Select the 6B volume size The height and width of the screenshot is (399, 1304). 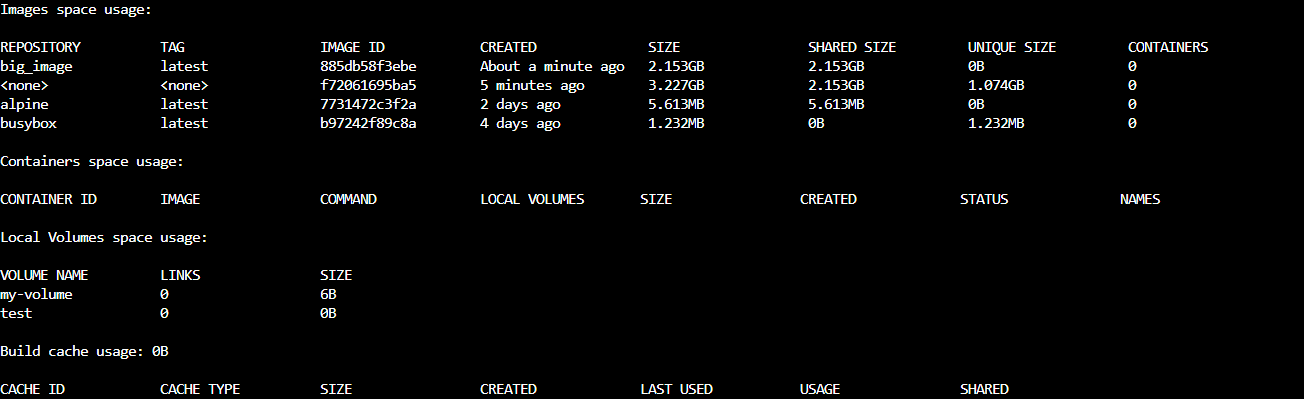pyautogui.click(x=328, y=294)
